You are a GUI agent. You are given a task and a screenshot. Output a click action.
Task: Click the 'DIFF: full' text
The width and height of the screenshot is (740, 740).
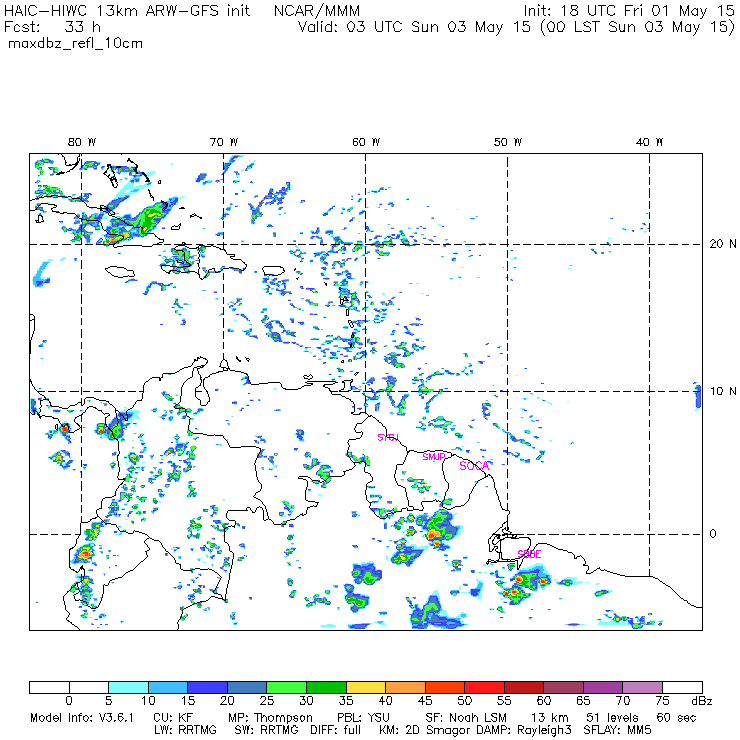[x=336, y=730]
